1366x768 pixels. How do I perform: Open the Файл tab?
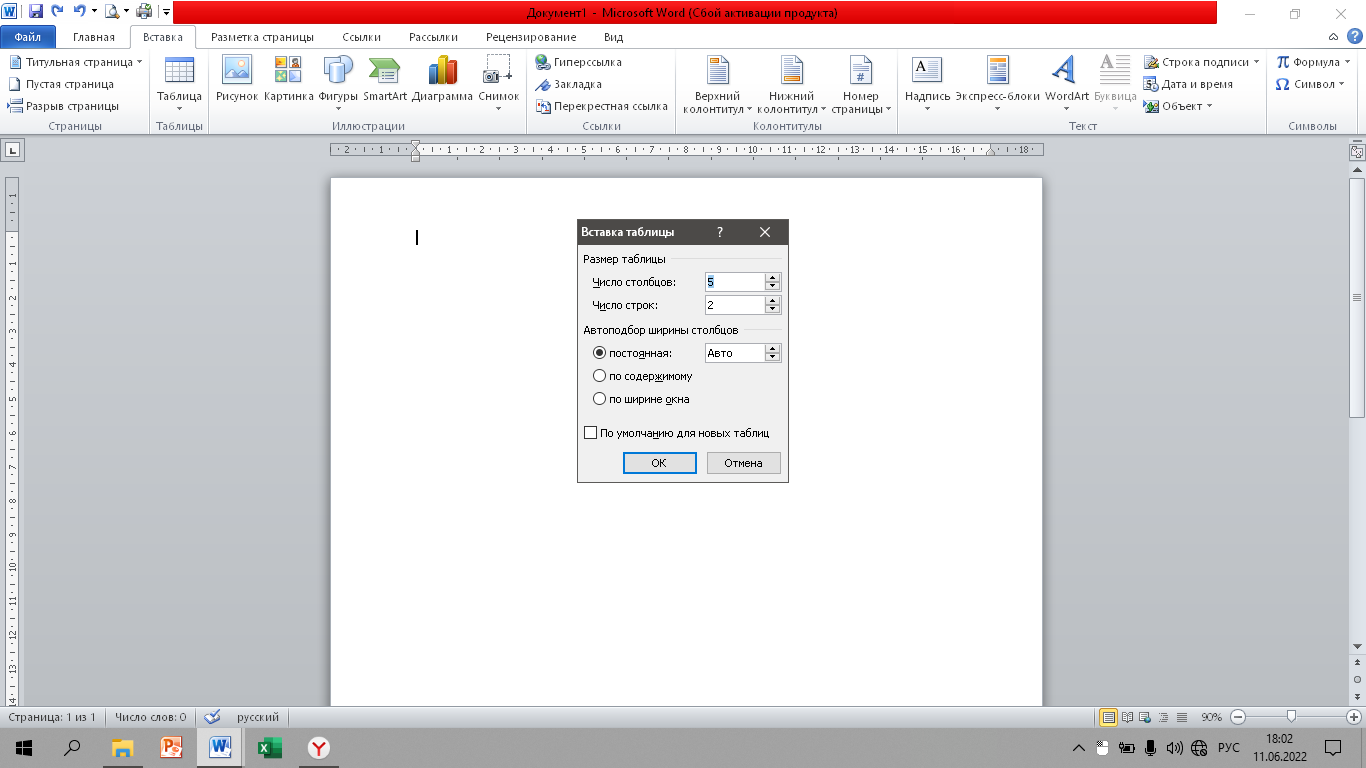28,37
